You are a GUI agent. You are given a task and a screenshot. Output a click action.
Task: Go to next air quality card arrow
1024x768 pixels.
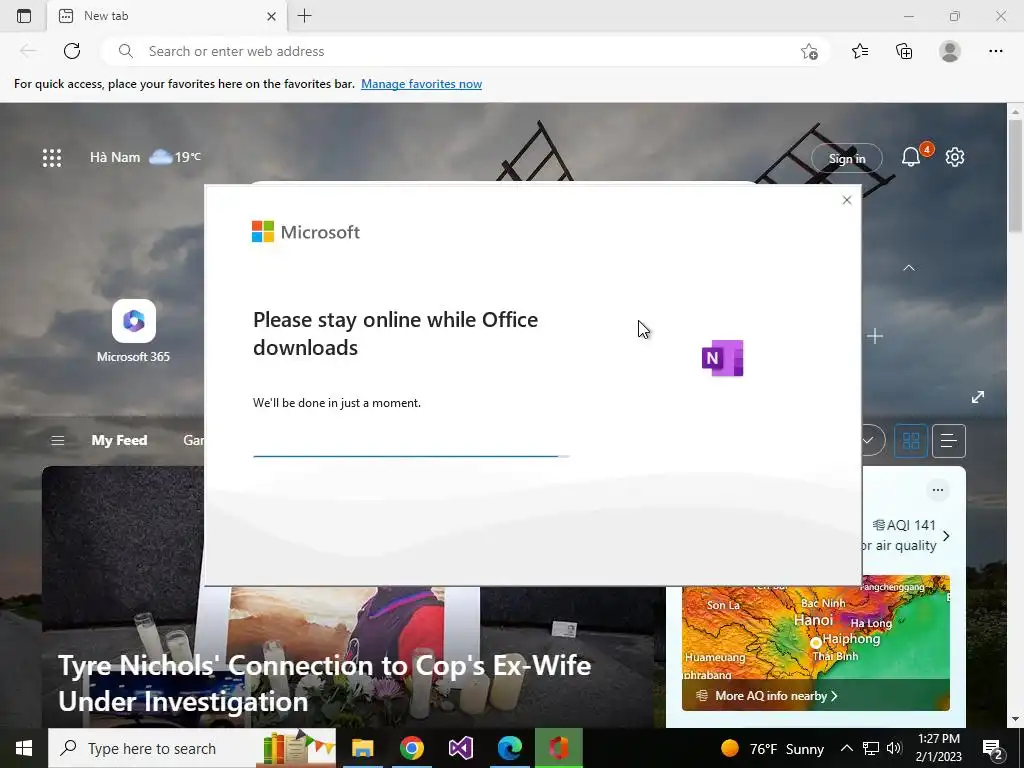click(946, 536)
